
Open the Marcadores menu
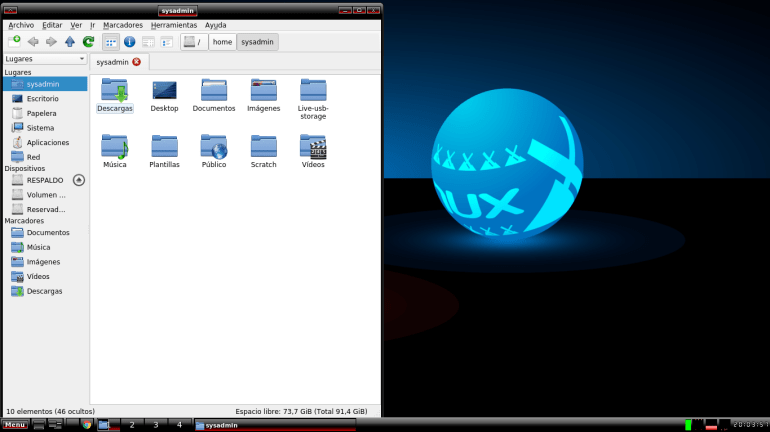(123, 25)
